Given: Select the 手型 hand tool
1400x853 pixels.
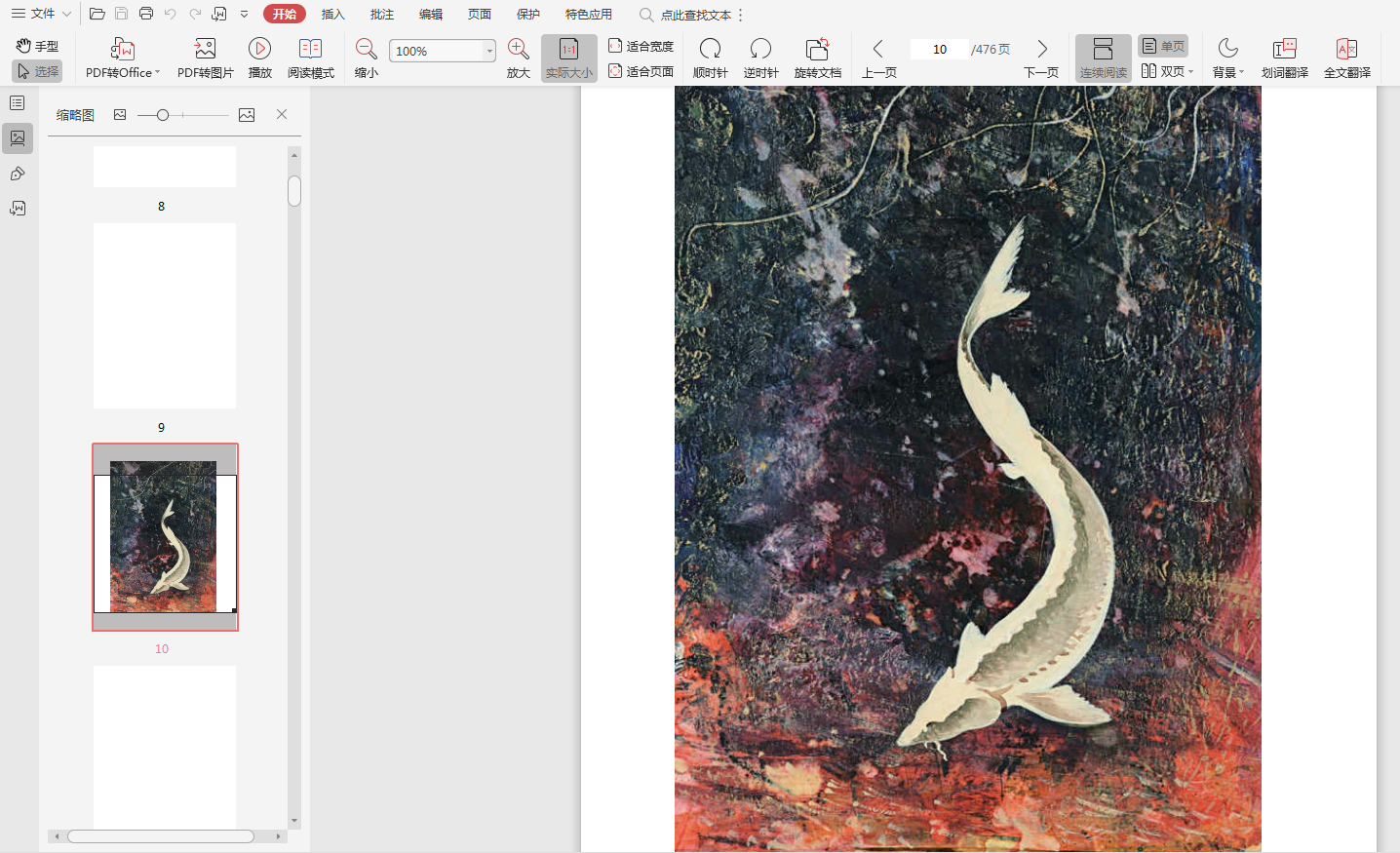Looking at the screenshot, I should point(37,46).
